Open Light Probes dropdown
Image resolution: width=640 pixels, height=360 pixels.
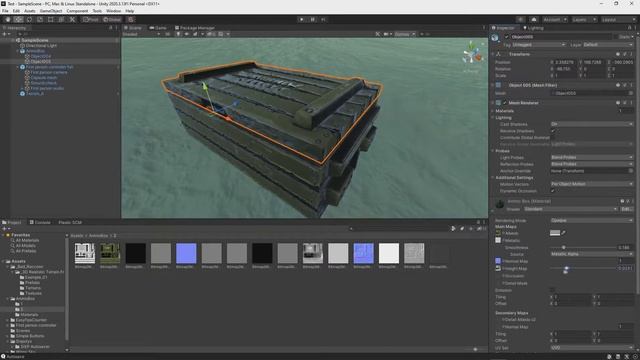(592, 158)
